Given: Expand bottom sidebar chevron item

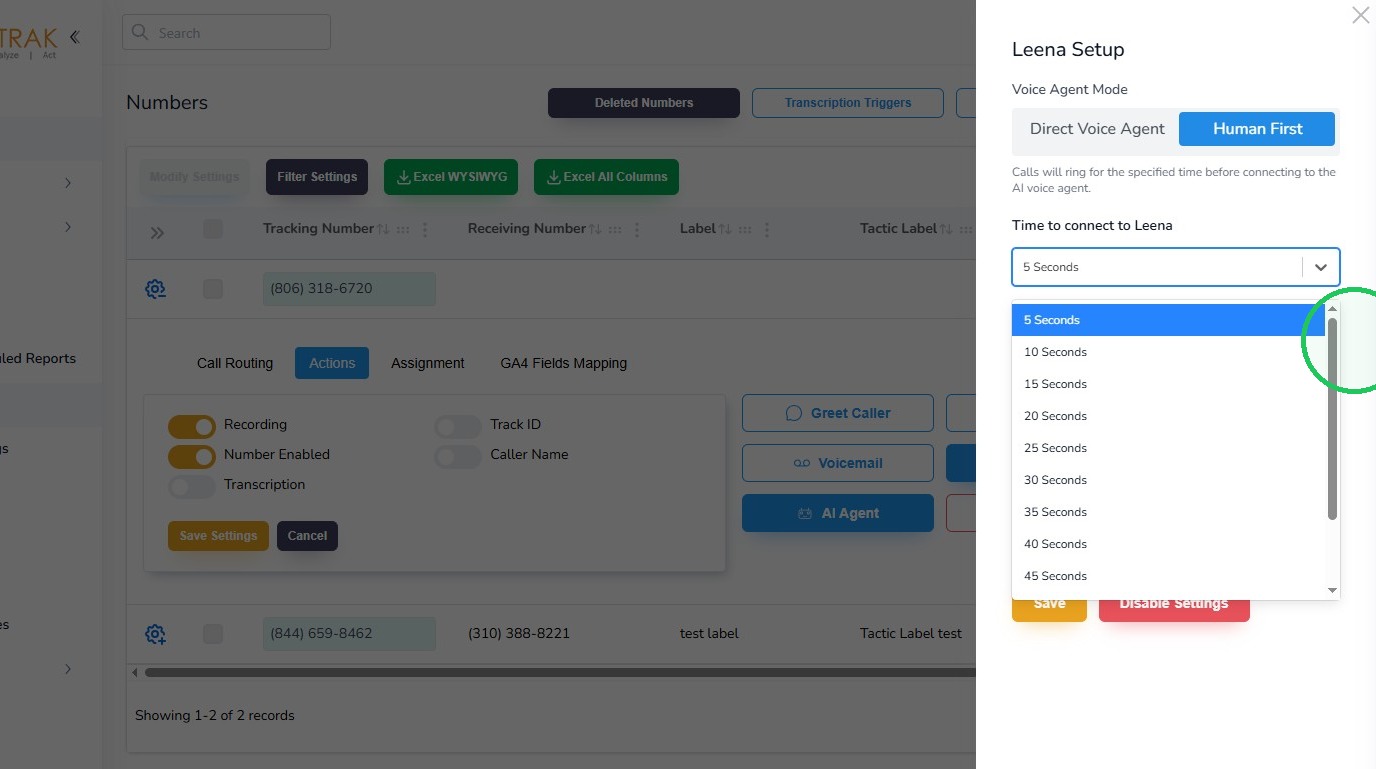Looking at the screenshot, I should (x=68, y=669).
